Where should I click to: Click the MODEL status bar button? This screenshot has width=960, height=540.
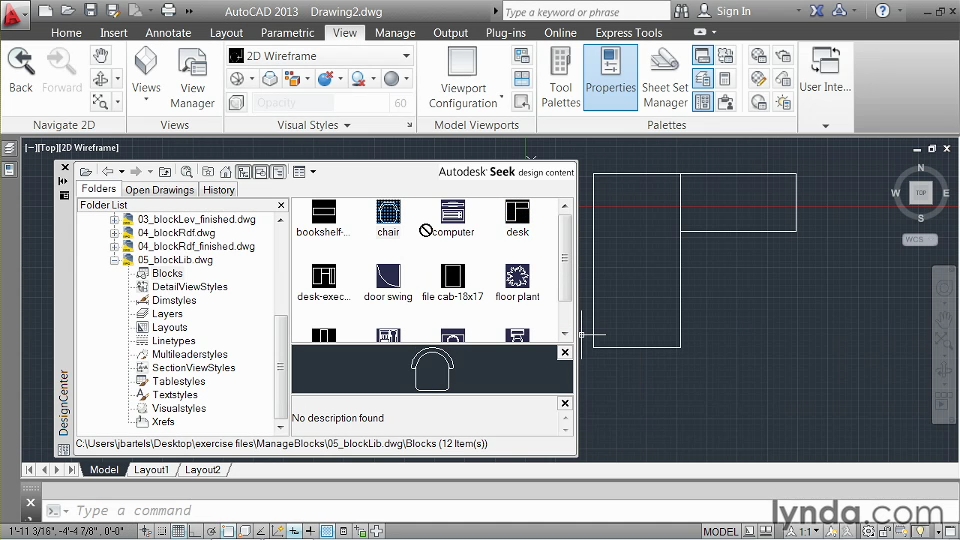click(720, 531)
